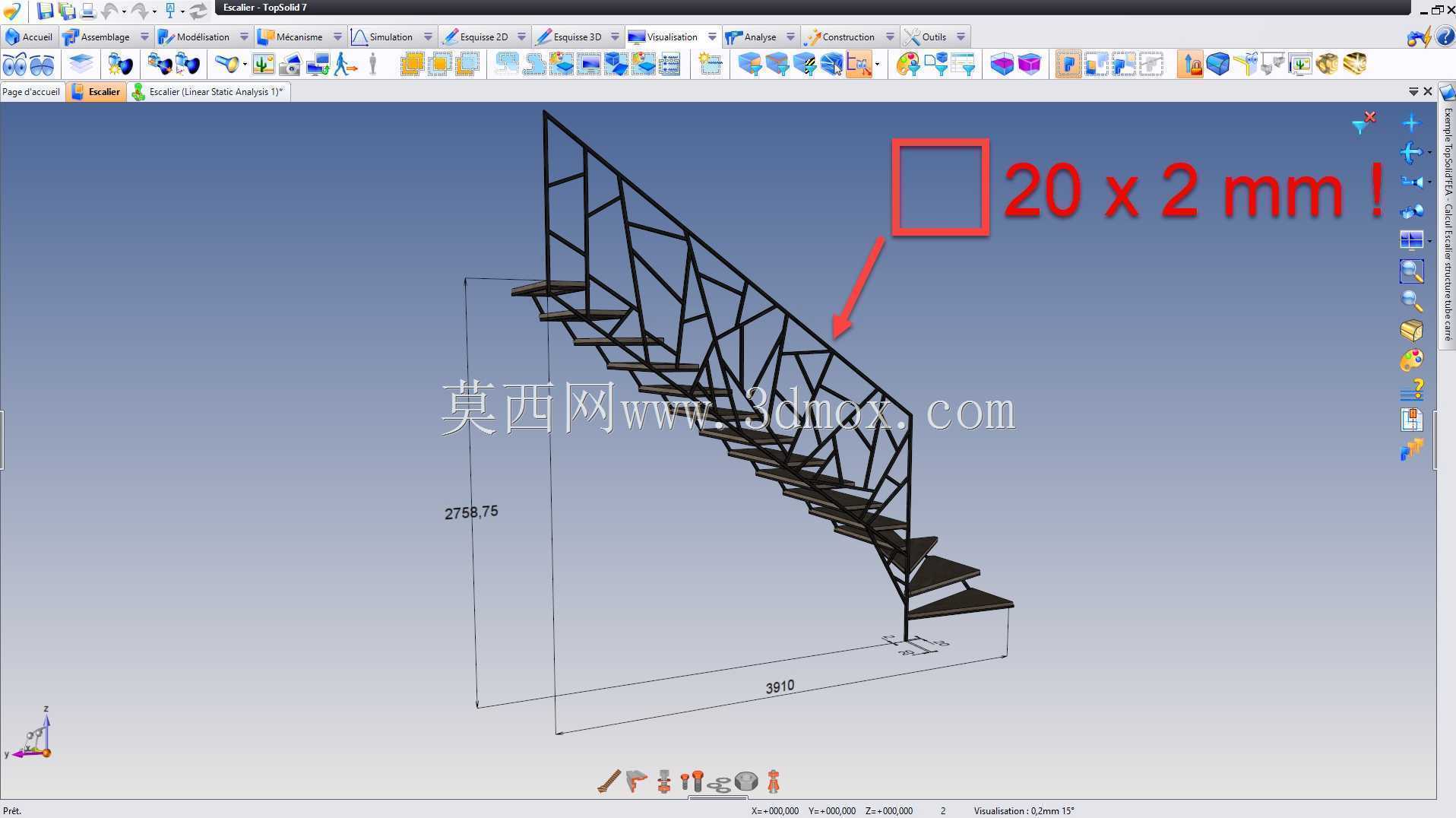Click the open eyes show icon

pos(14,65)
